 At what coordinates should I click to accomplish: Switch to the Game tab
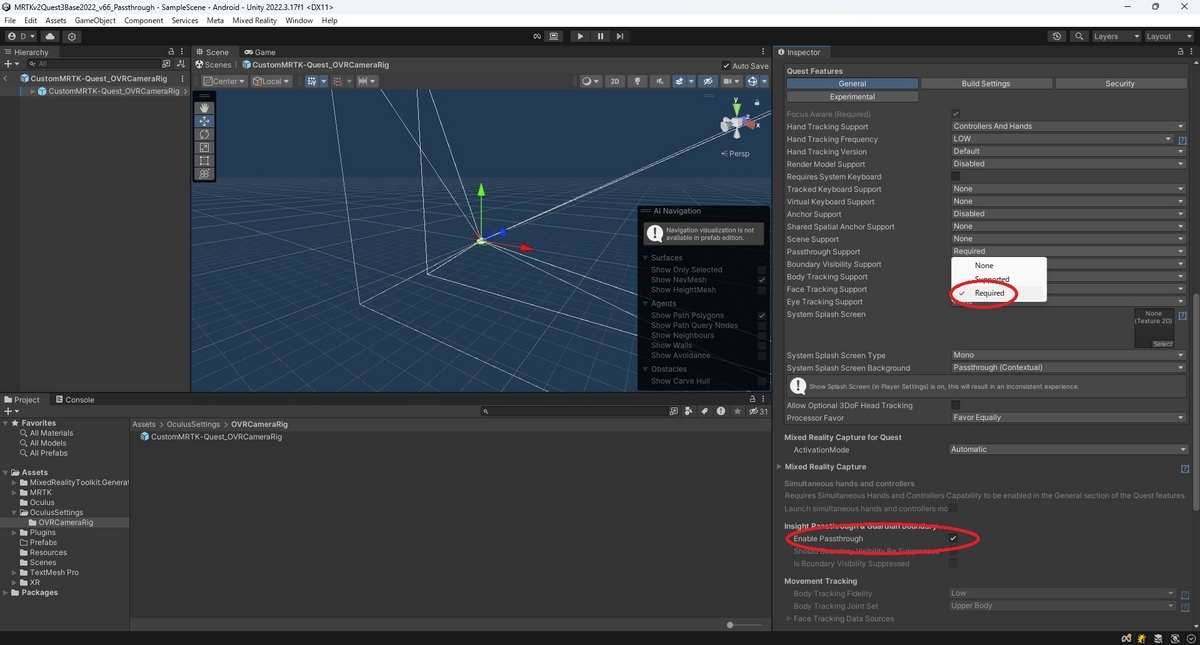[259, 52]
